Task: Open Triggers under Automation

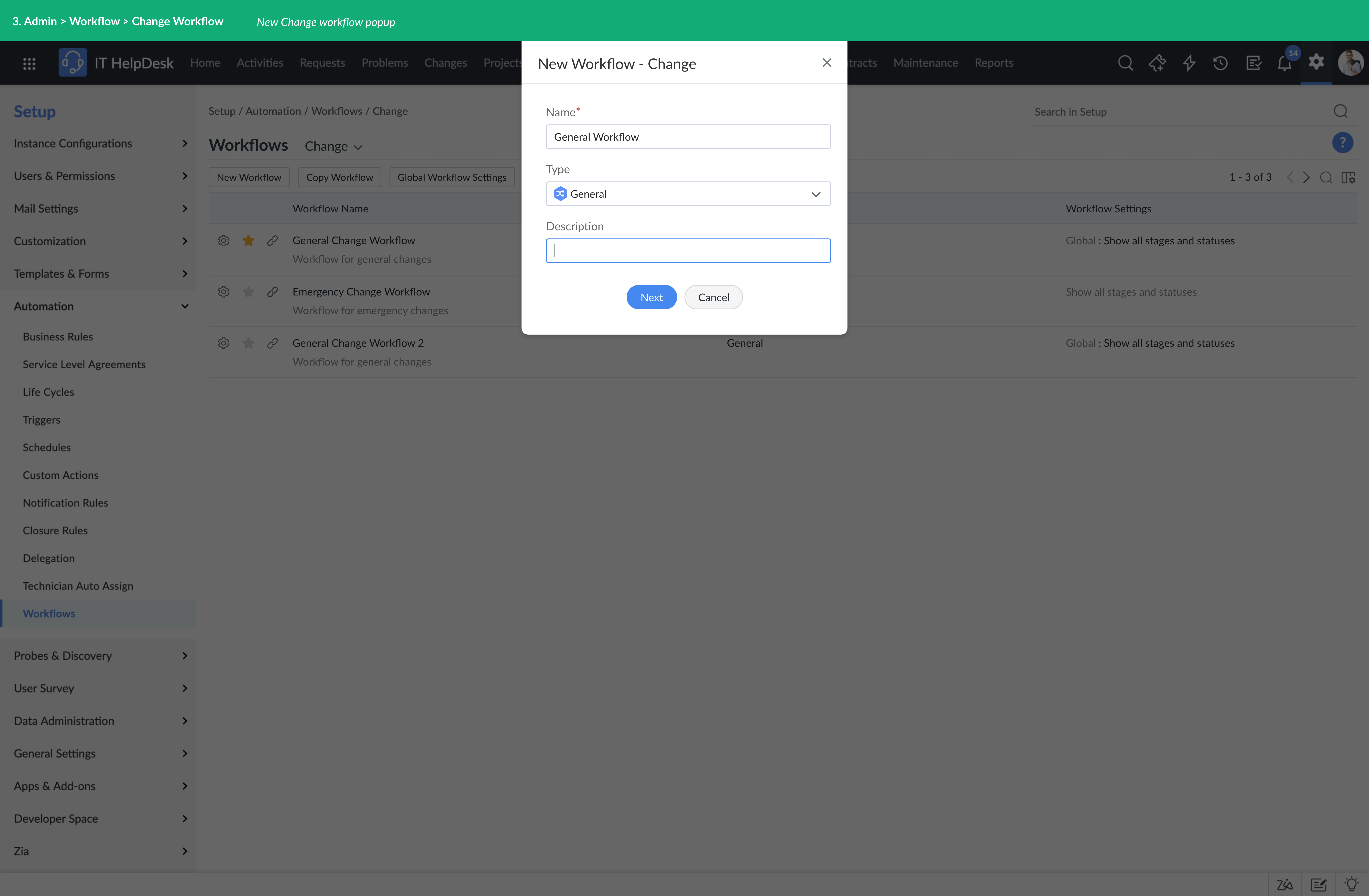Action: [x=41, y=420]
